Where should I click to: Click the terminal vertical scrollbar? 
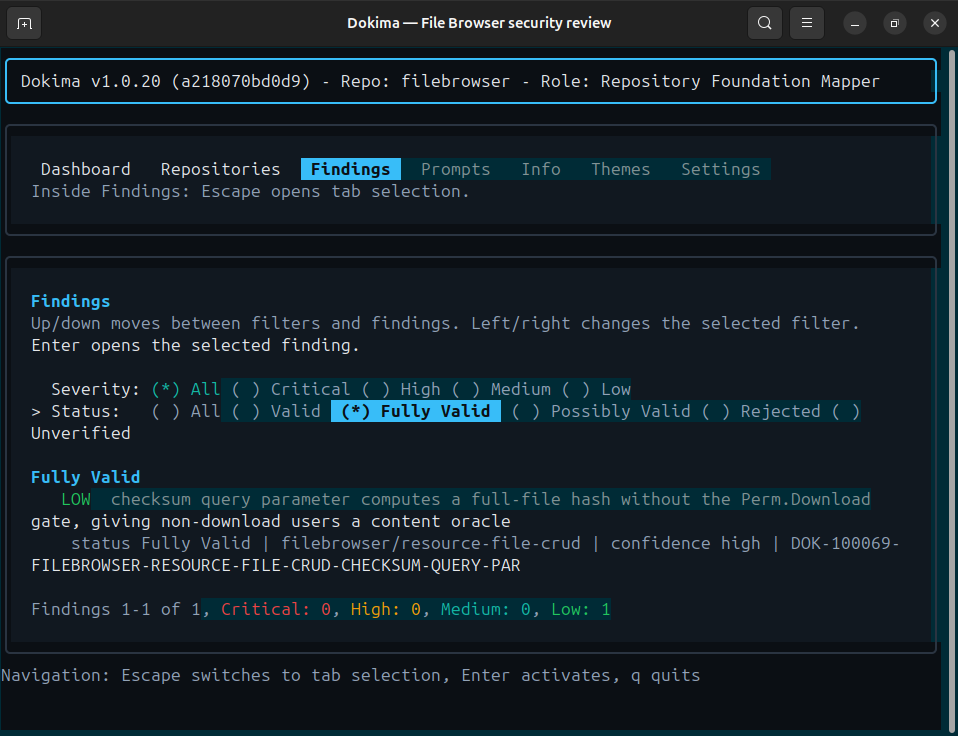[x=951, y=391]
